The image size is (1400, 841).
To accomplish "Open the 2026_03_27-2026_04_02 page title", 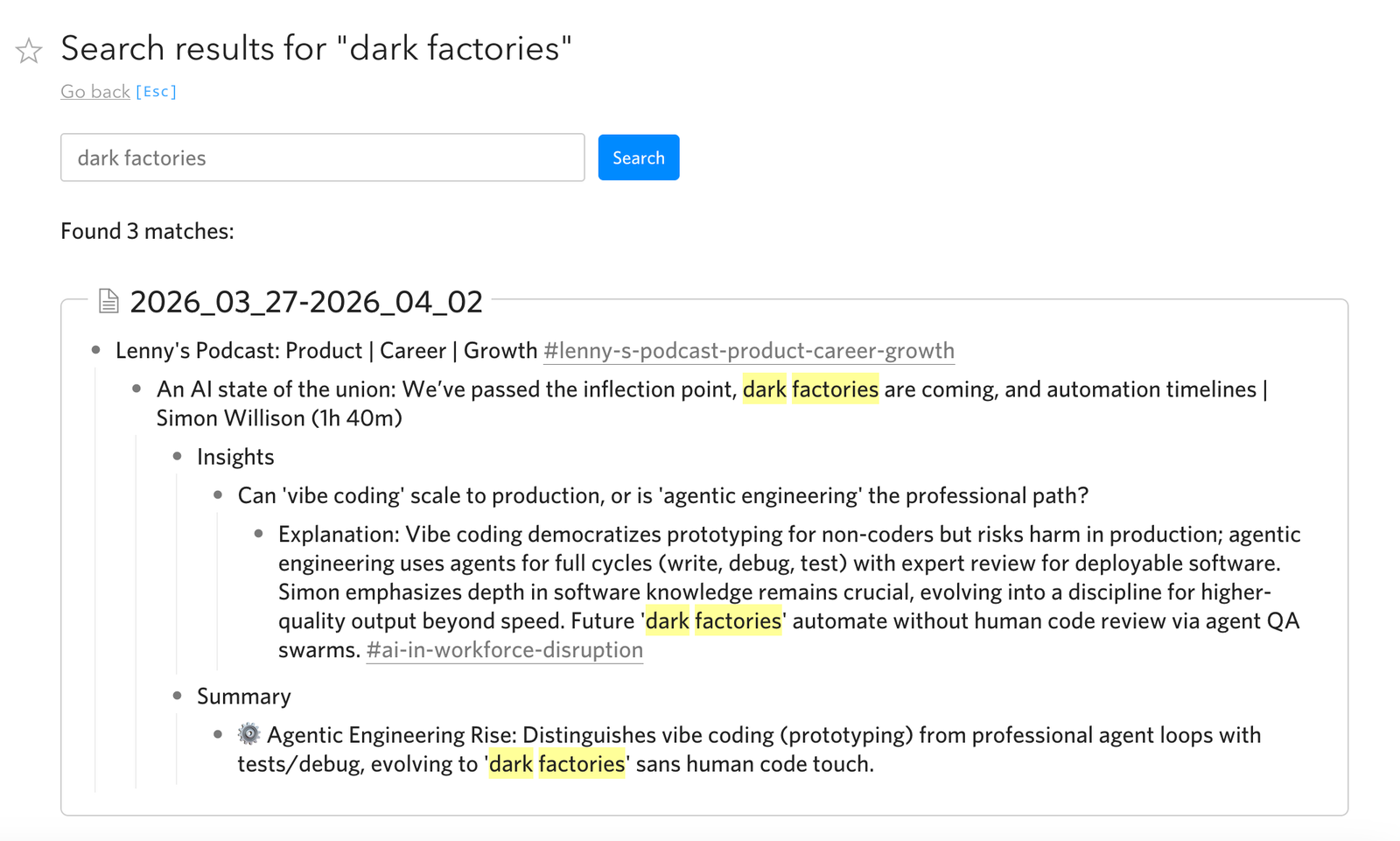I will coord(305,302).
